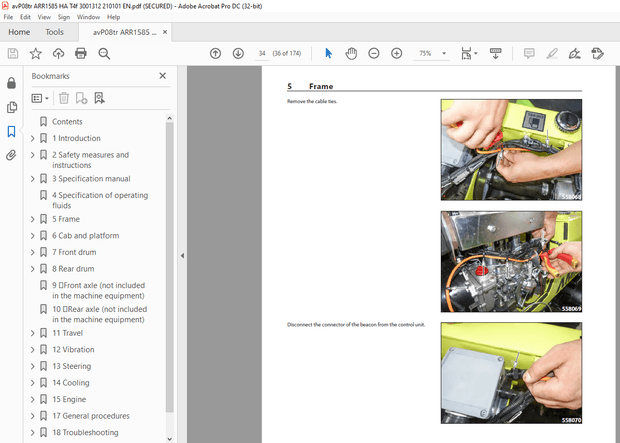This screenshot has width=620, height=443.
Task: Click the Save file icon
Action: pos(12,53)
